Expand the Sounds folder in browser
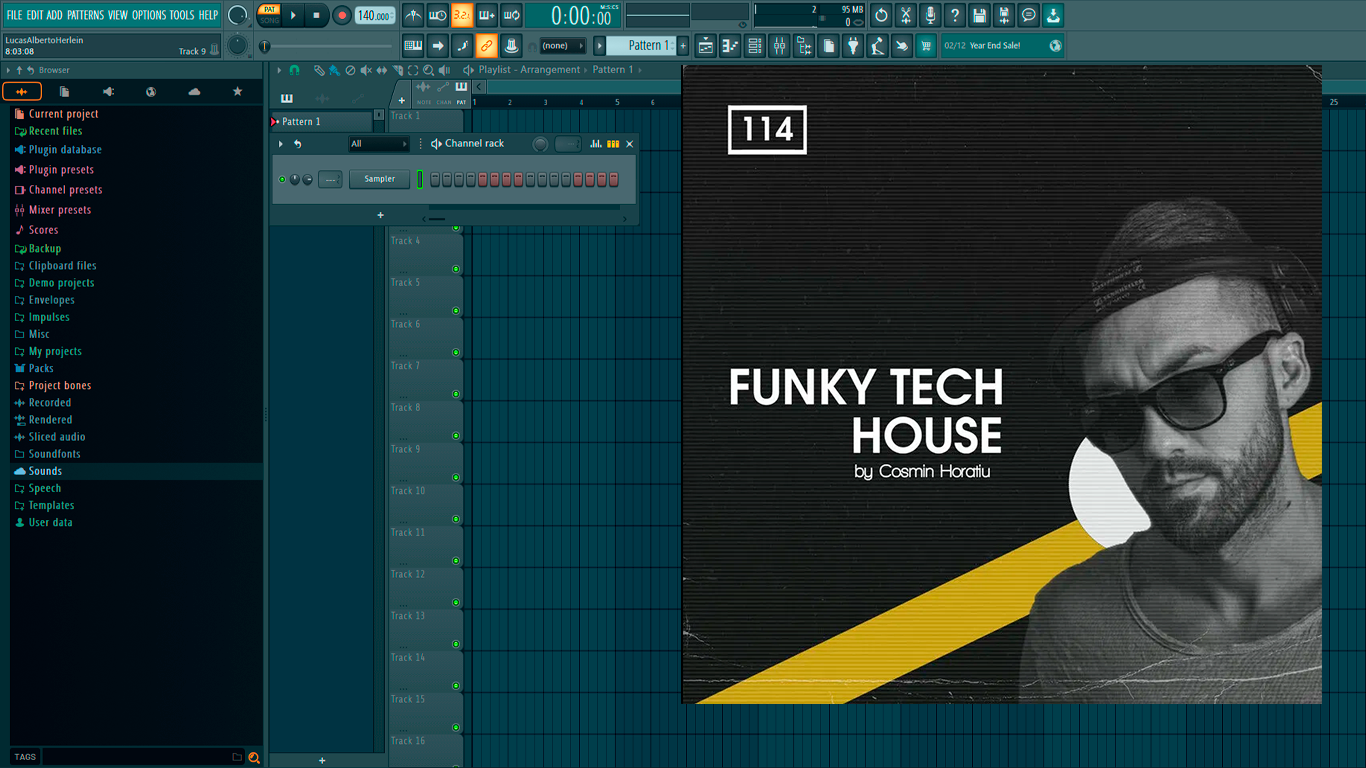 pos(38,471)
